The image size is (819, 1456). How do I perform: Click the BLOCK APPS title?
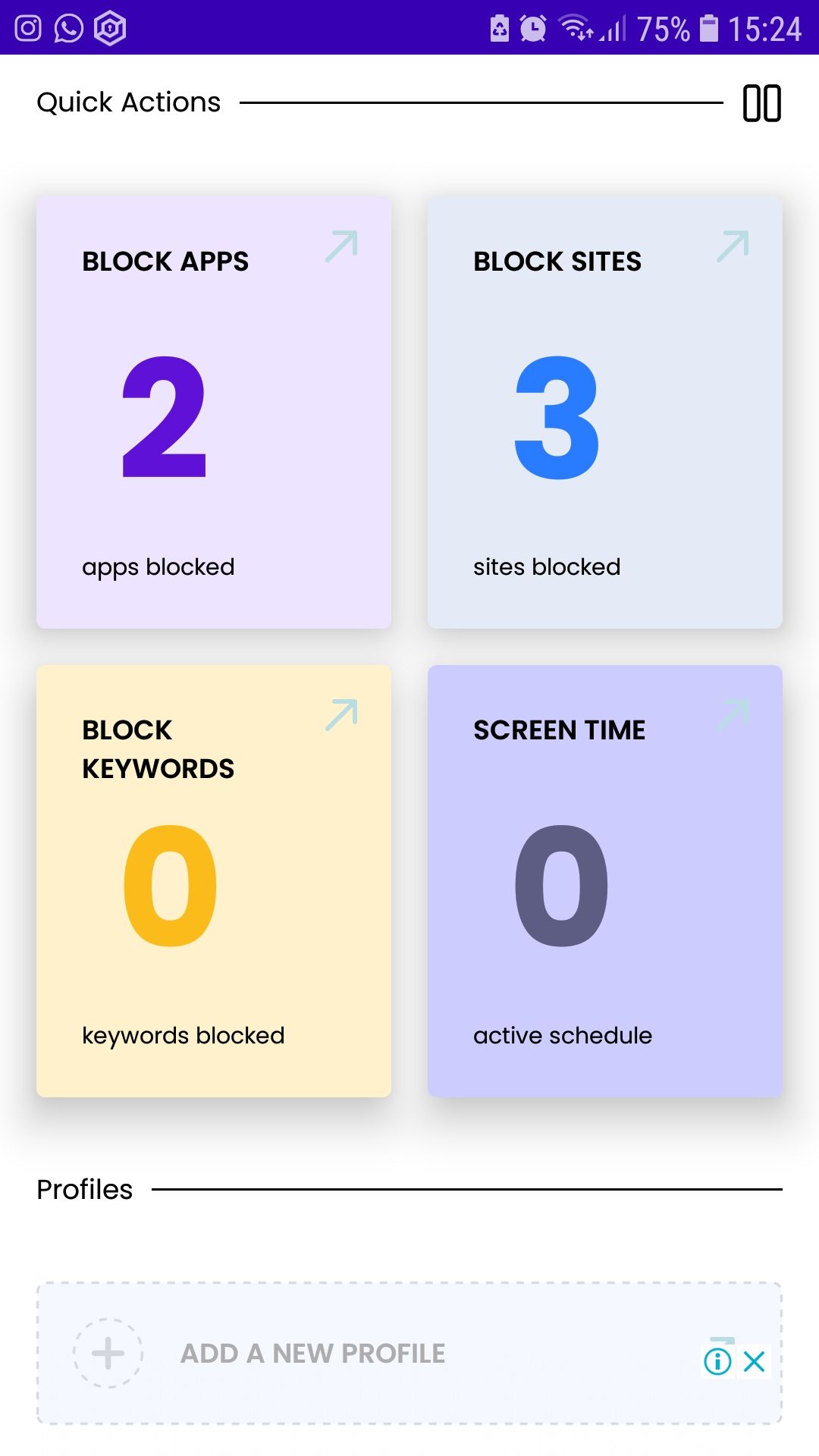point(165,262)
